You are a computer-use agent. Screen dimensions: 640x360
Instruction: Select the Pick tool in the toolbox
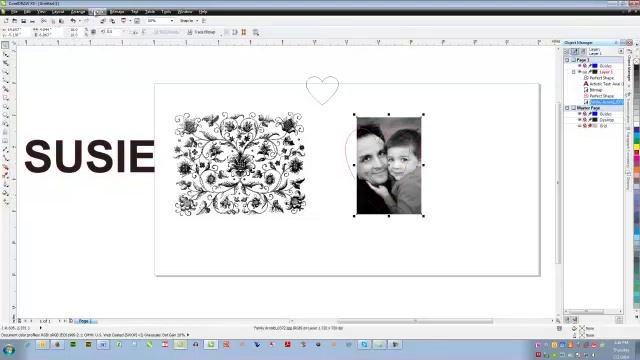[5, 46]
